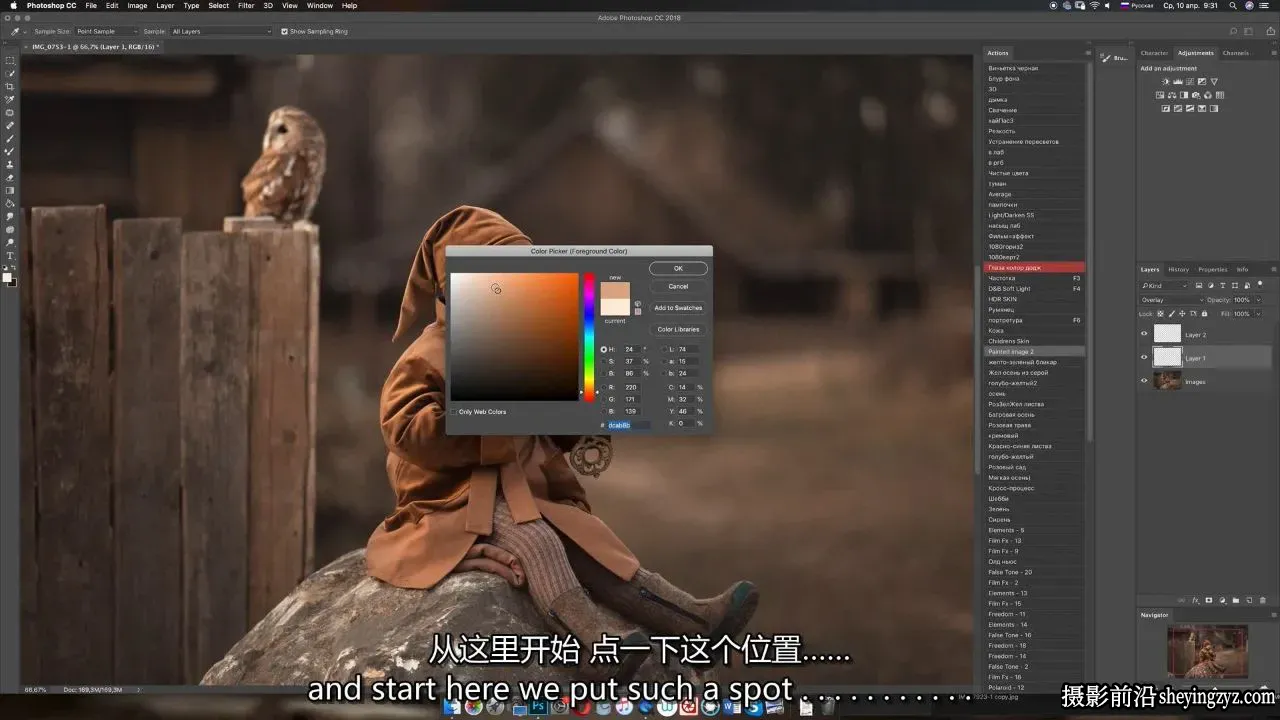Select the Eraser tool
This screenshot has width=1280, height=720.
(10, 177)
